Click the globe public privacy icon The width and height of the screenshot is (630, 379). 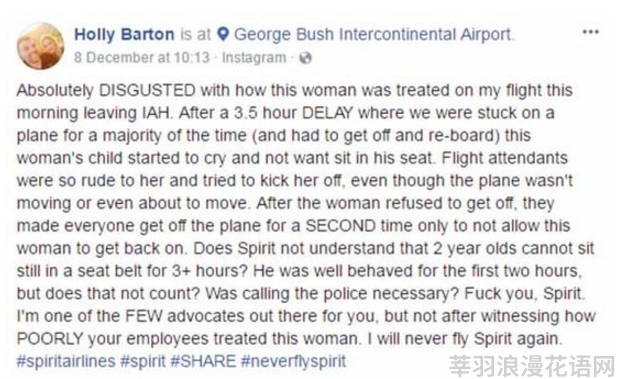(x=305, y=58)
